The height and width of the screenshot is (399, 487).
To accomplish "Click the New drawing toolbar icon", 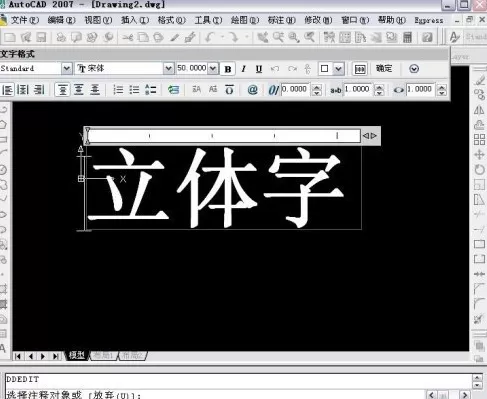I will [10, 37].
